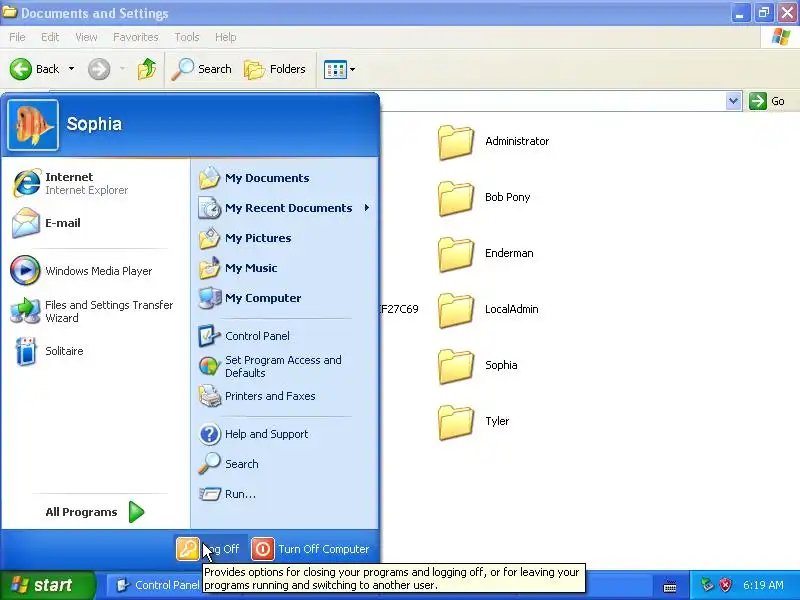
Task: Minimize the Documents and Settings window
Action: coord(740,13)
